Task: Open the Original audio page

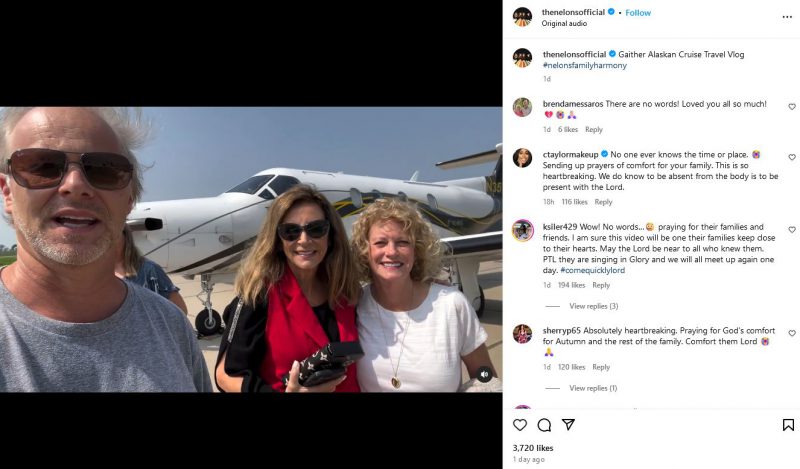Action: [564, 24]
